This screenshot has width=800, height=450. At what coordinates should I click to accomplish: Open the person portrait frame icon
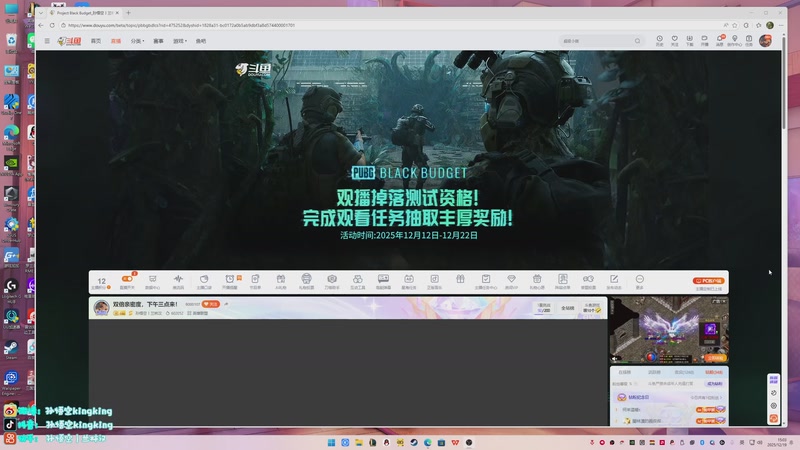coord(563,281)
